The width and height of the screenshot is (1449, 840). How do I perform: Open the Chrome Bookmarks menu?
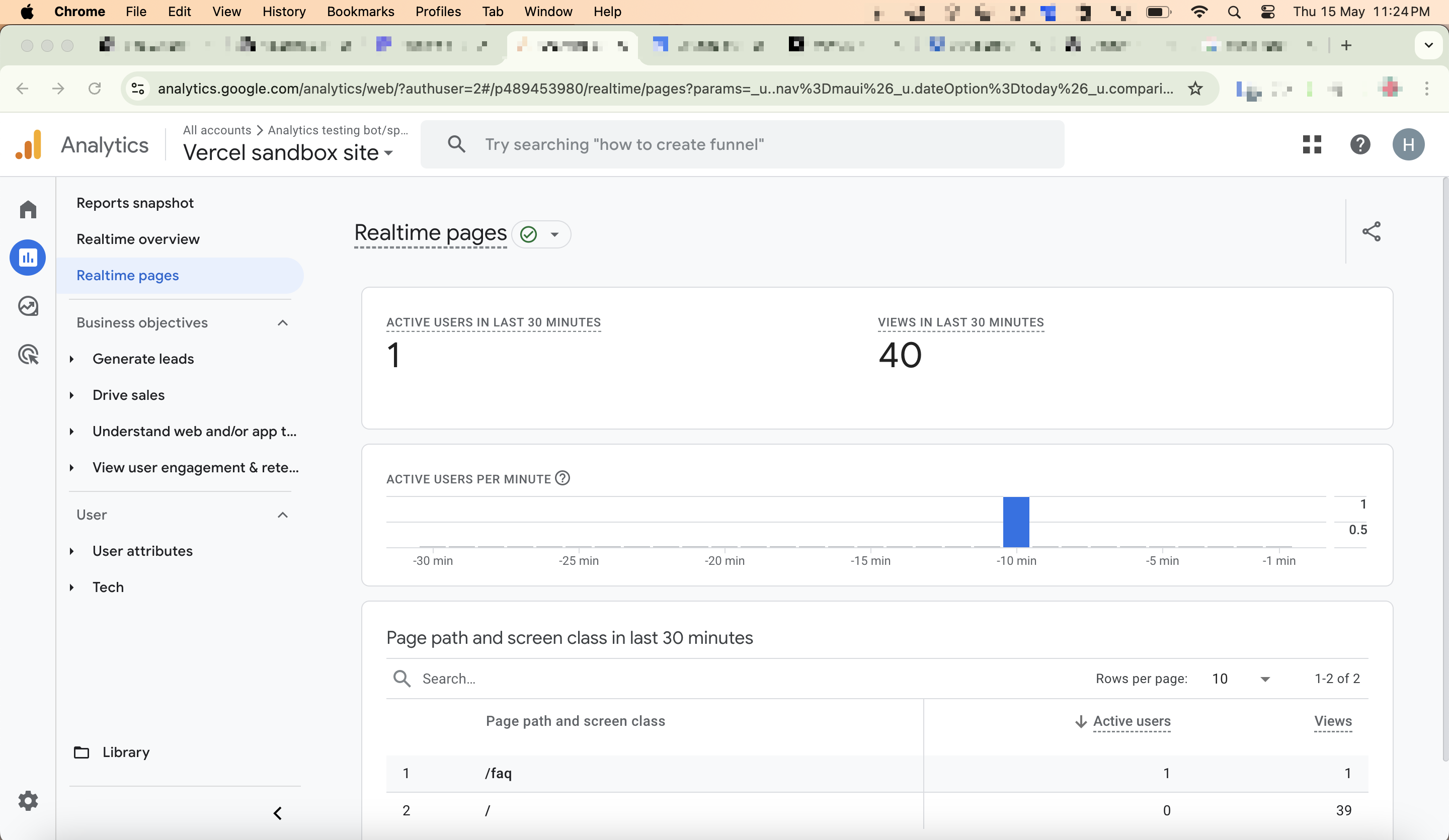click(x=360, y=12)
